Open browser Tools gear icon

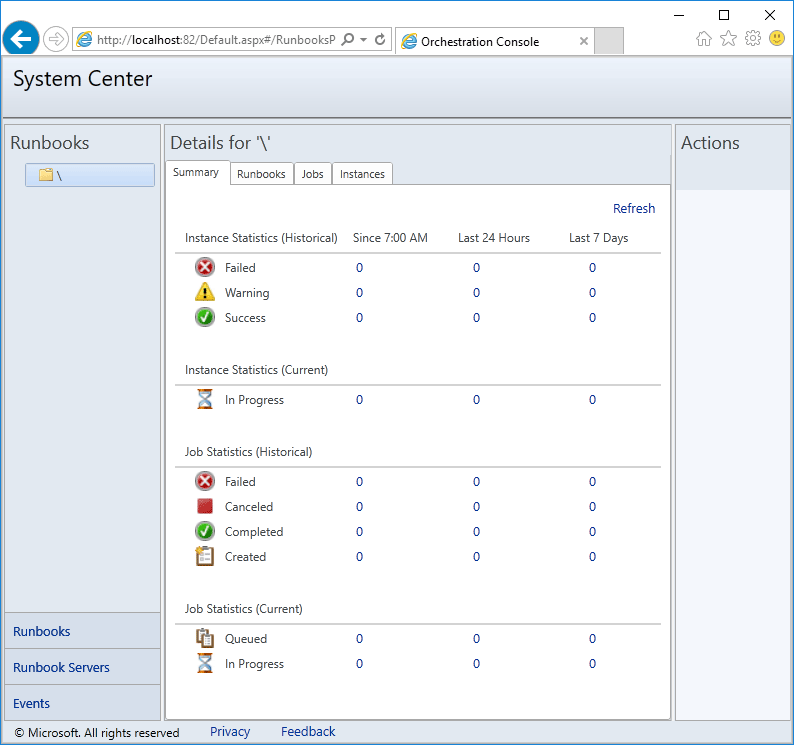coord(752,38)
